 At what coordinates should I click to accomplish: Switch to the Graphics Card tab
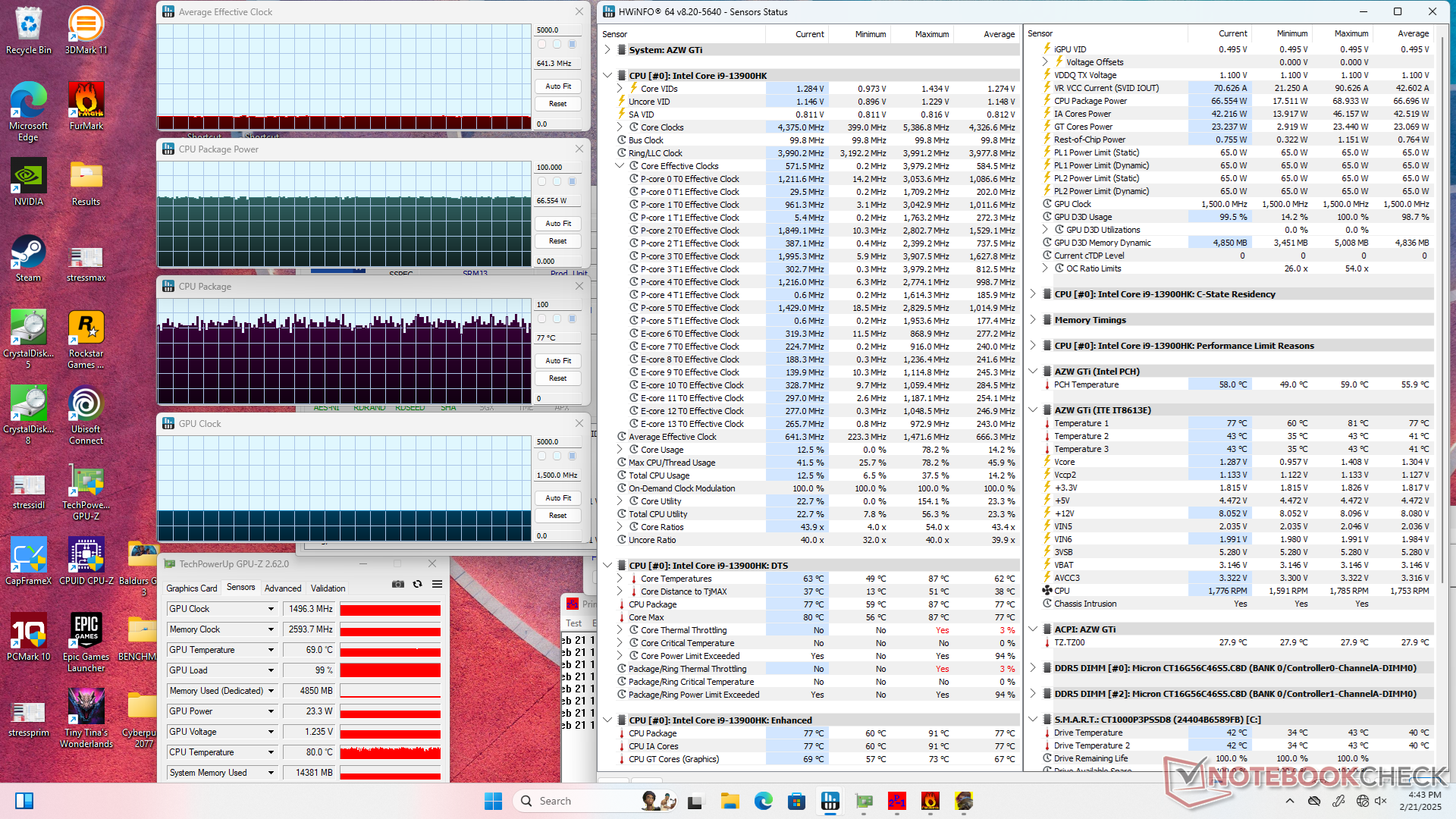click(191, 588)
